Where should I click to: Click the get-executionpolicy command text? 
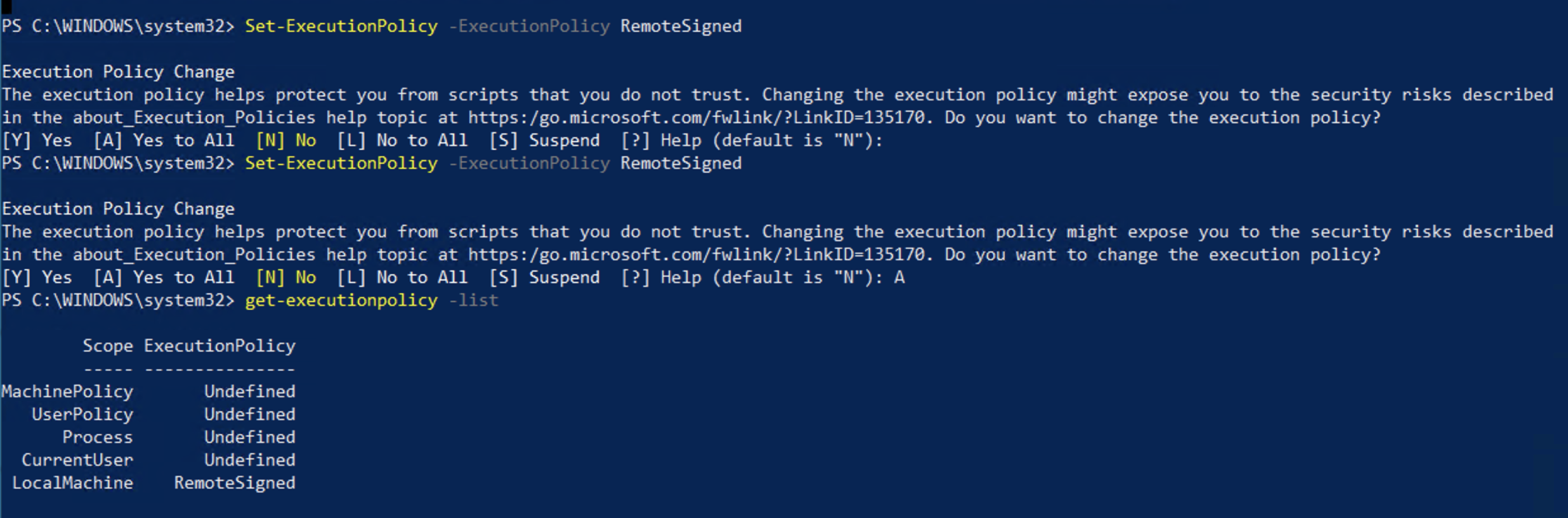341,300
